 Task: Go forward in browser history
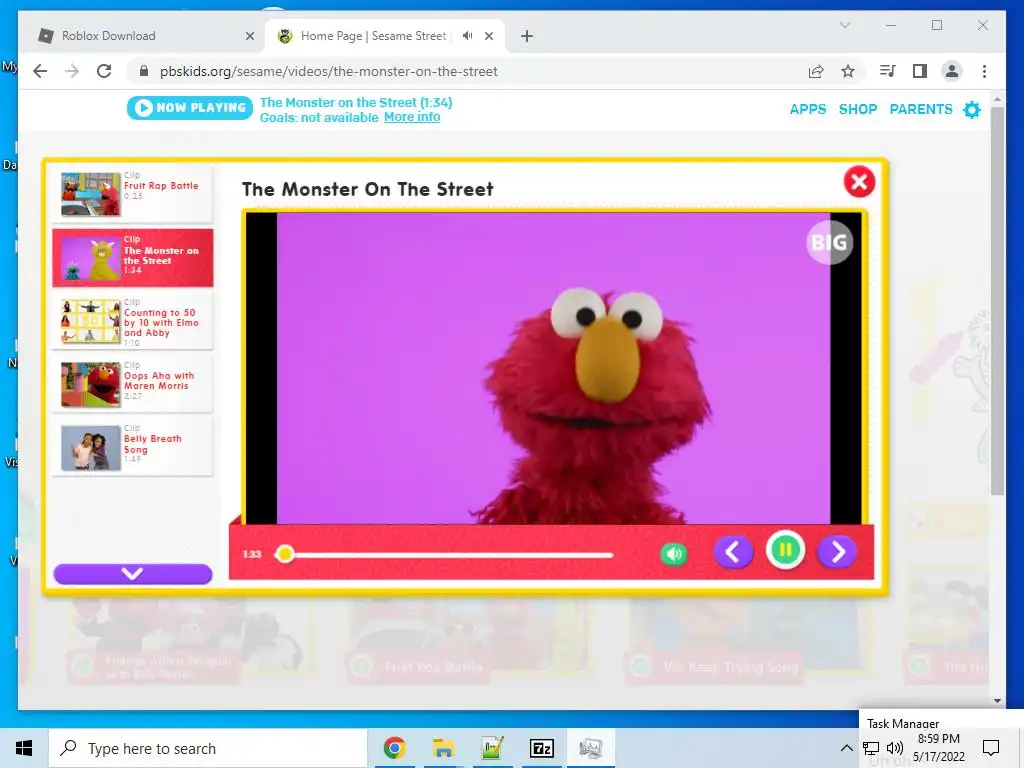(72, 71)
